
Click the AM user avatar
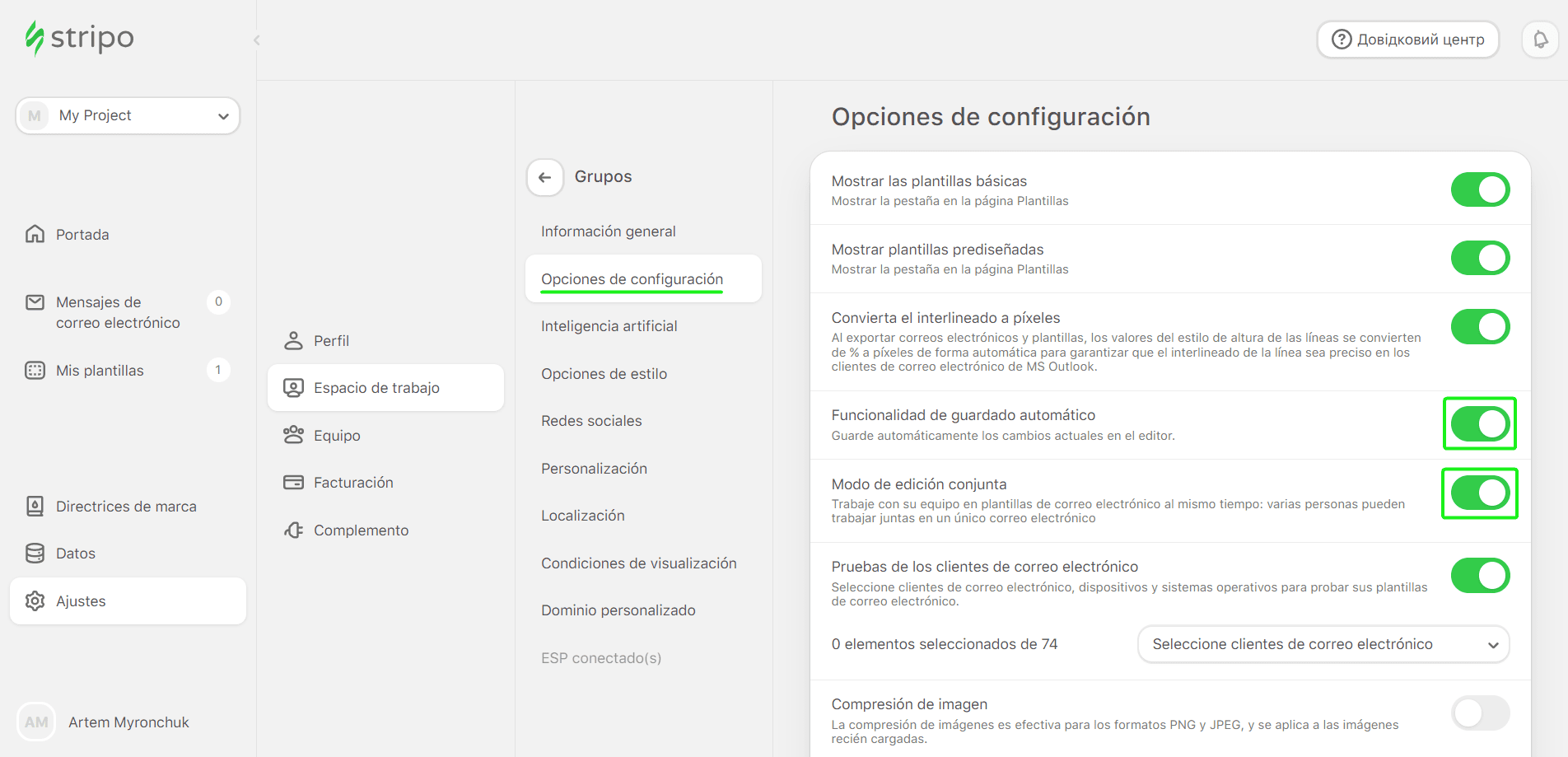[35, 722]
